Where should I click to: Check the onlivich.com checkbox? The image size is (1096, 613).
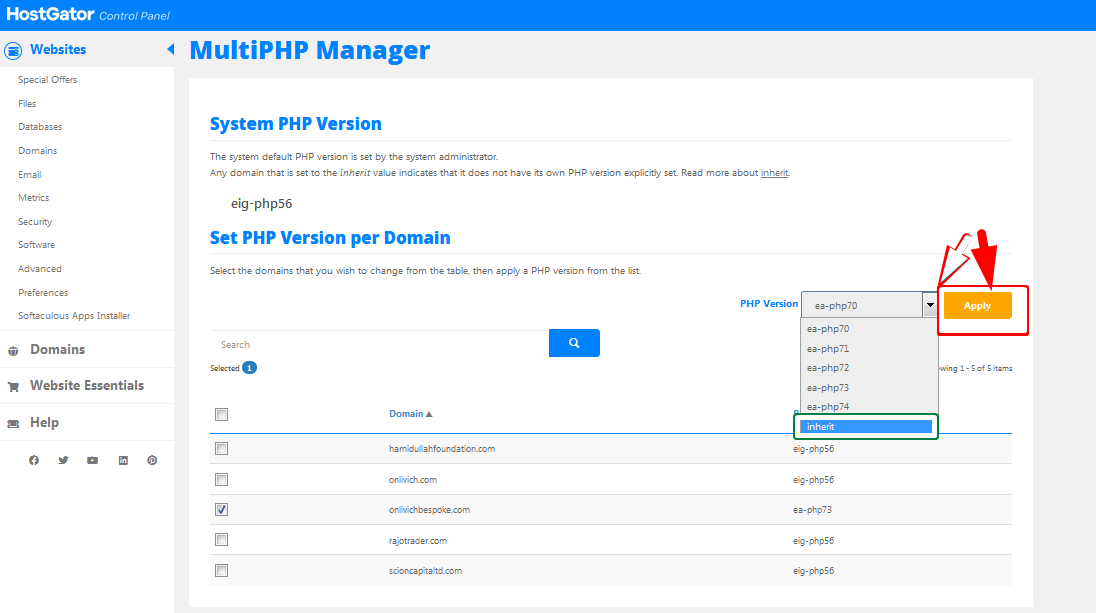222,479
